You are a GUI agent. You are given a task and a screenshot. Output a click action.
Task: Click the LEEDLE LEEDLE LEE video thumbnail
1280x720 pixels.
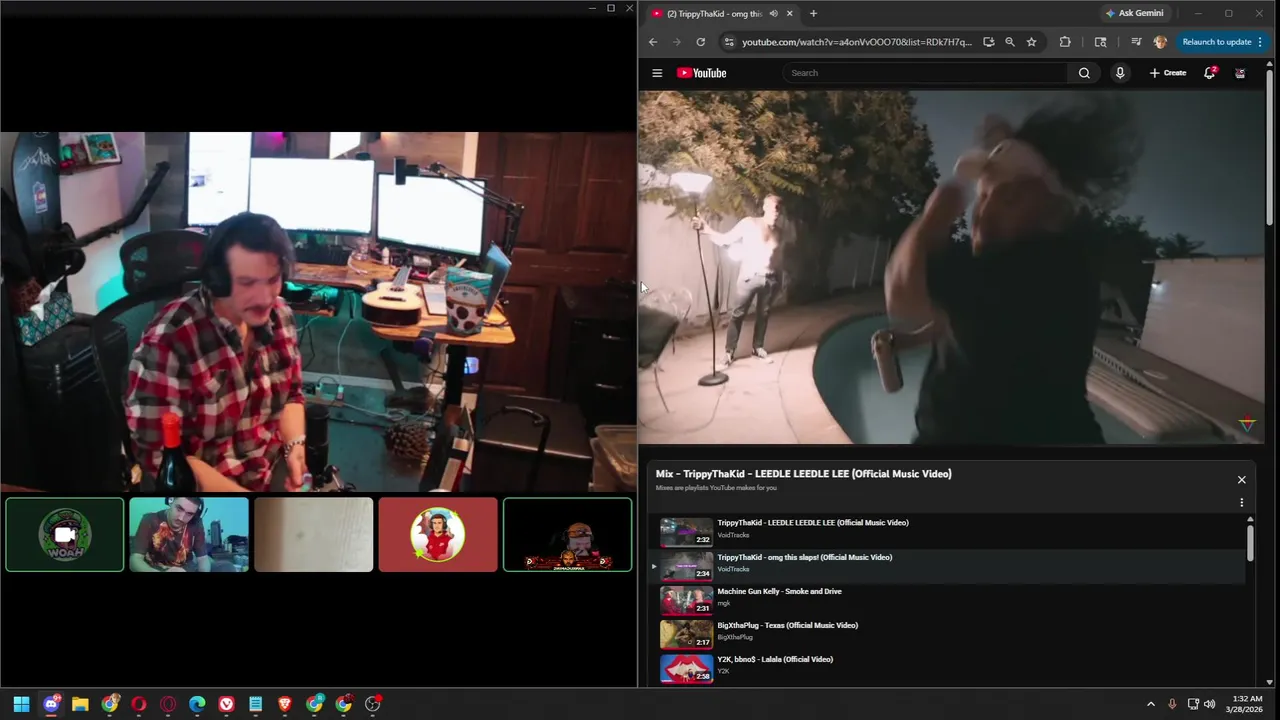click(686, 531)
